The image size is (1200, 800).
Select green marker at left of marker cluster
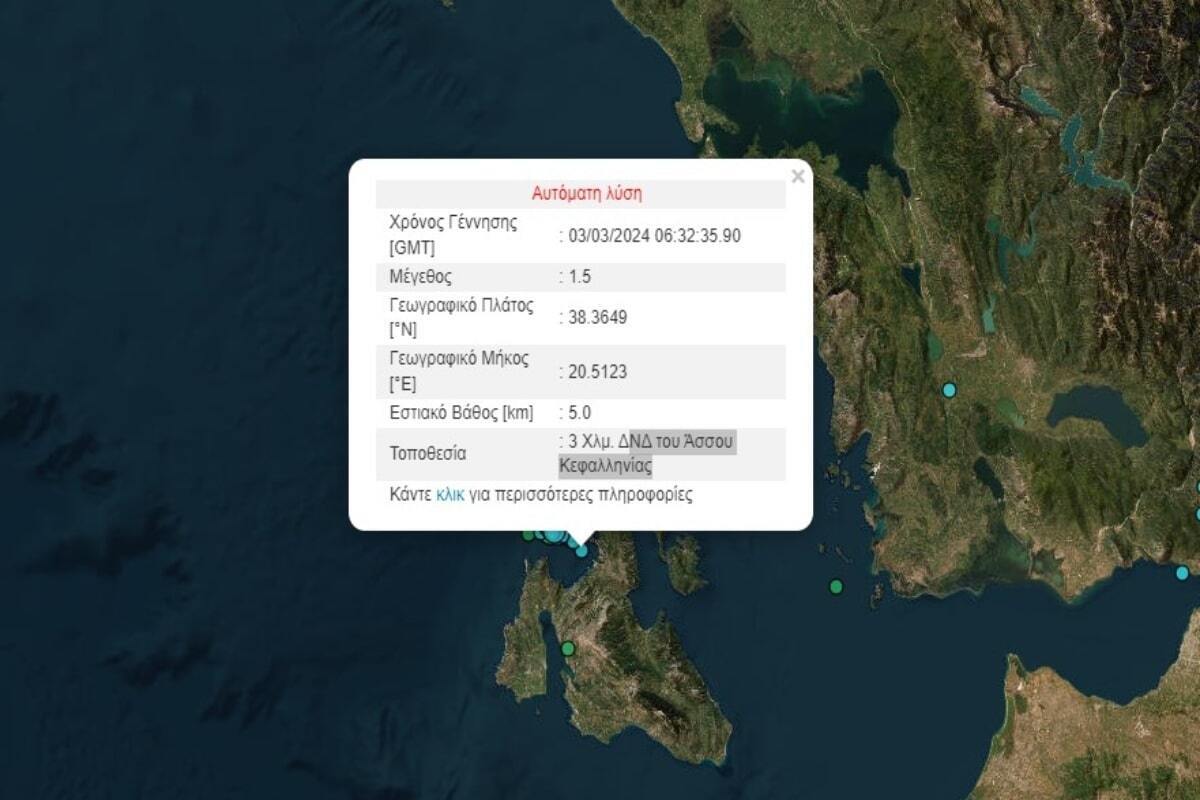[x=528, y=535]
